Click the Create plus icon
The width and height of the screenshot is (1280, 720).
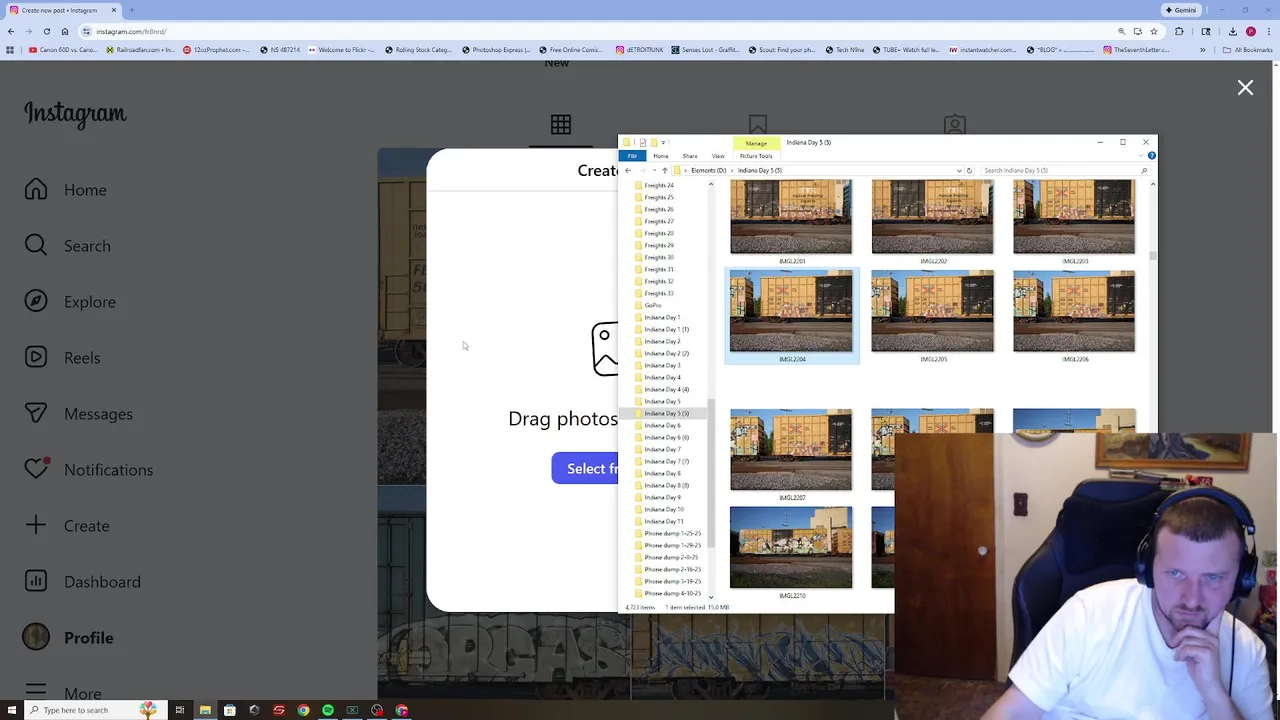[36, 525]
